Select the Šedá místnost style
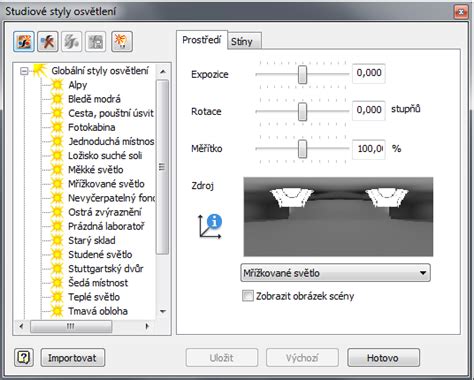This screenshot has width=474, height=380. pyautogui.click(x=98, y=283)
